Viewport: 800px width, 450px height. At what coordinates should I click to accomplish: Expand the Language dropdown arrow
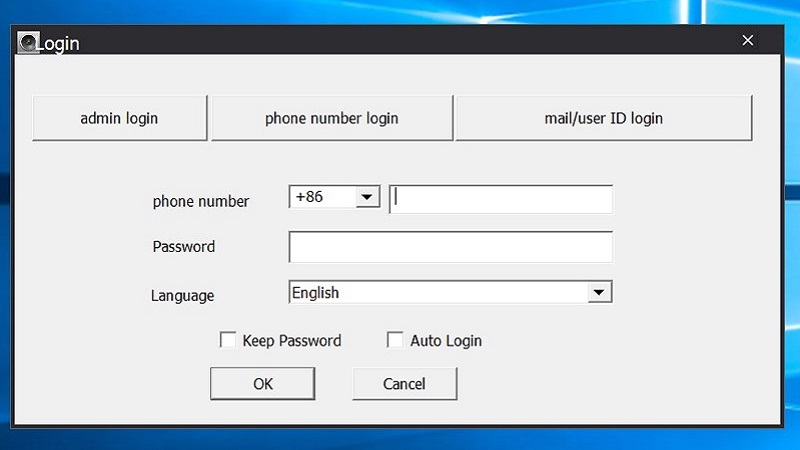[599, 293]
